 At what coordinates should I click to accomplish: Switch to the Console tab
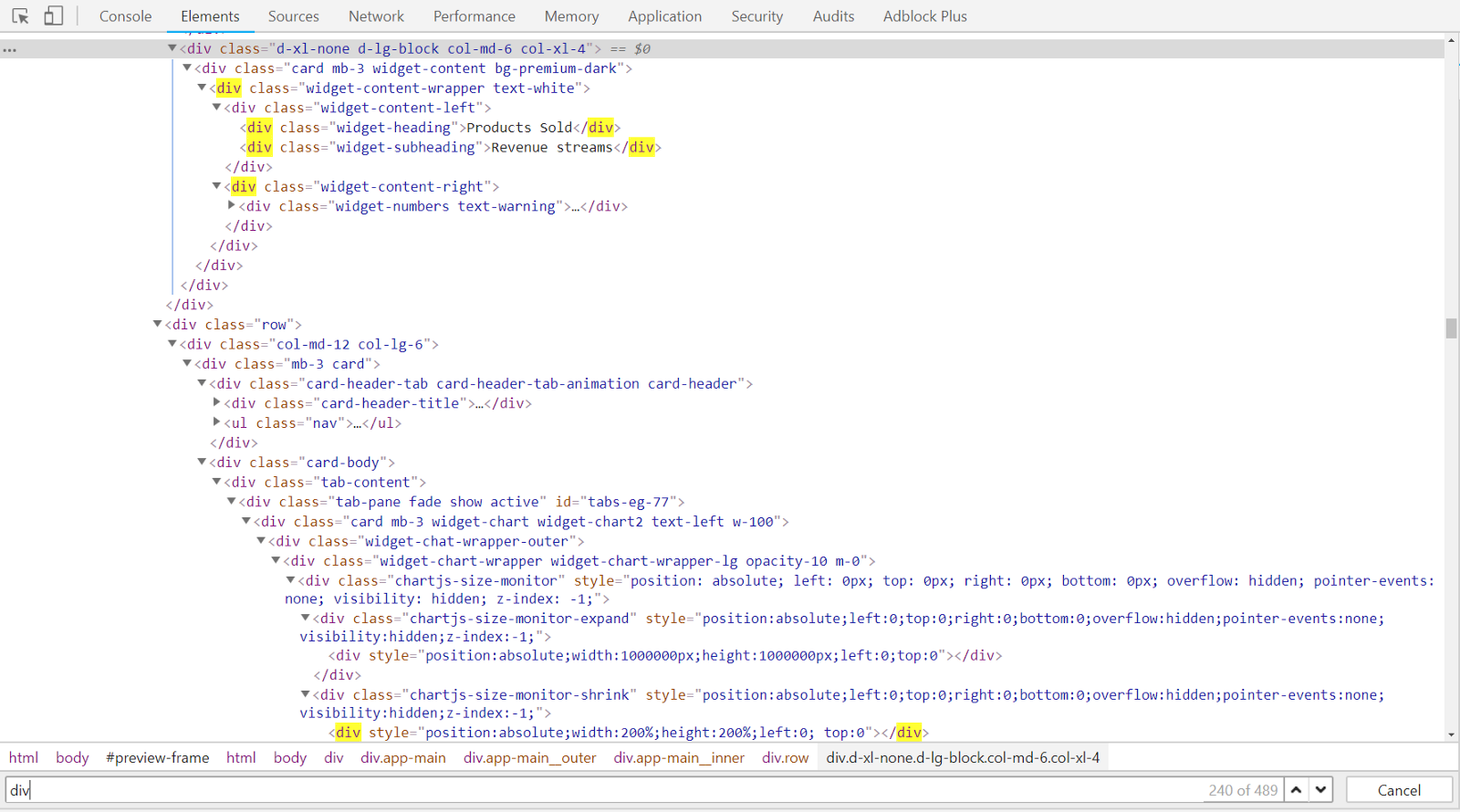[x=125, y=16]
